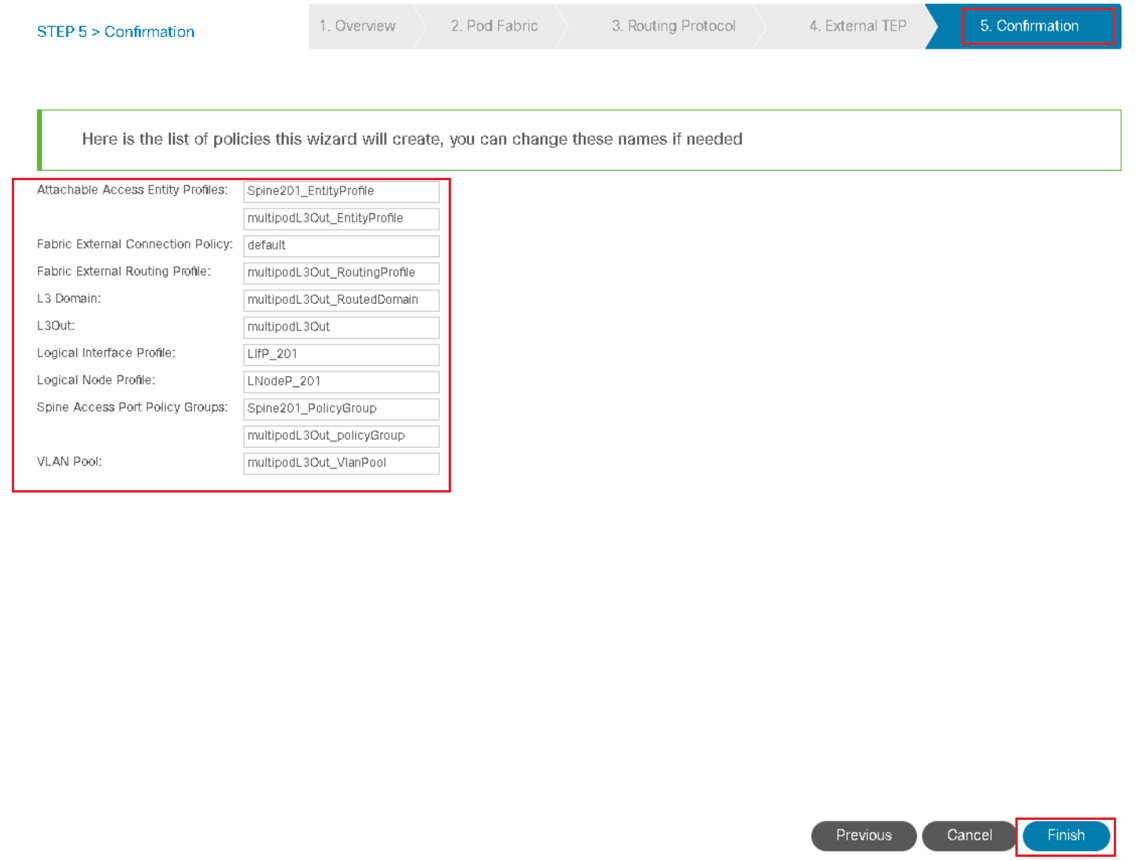The image size is (1135, 860).
Task: Select the Confirmation step tab
Action: coord(1029,26)
